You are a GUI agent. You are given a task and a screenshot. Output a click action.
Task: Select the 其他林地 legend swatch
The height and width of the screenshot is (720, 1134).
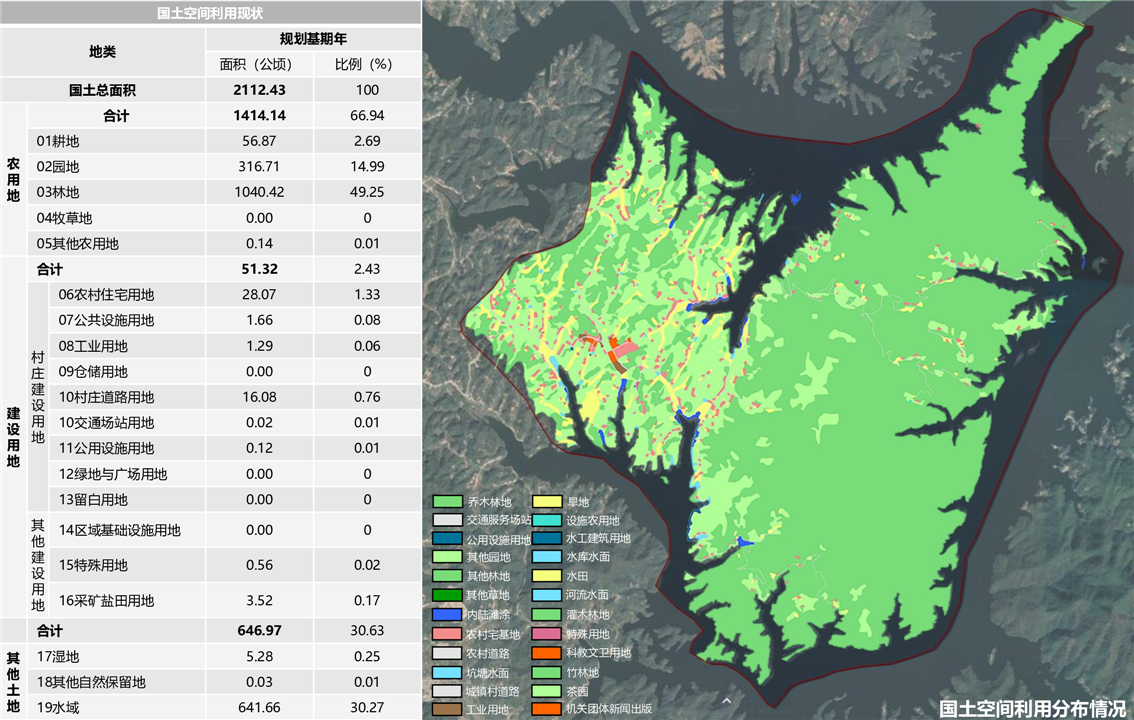tap(447, 576)
